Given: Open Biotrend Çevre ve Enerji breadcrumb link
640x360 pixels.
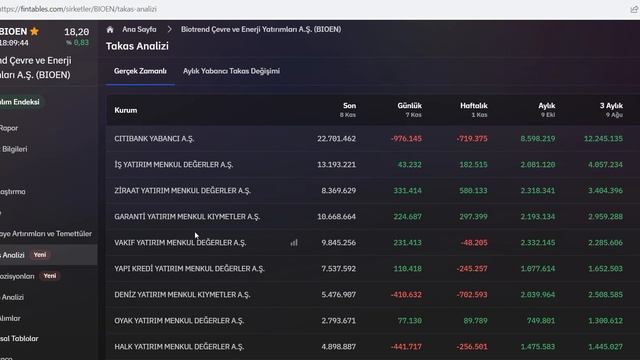Looking at the screenshot, I should [x=261, y=29].
